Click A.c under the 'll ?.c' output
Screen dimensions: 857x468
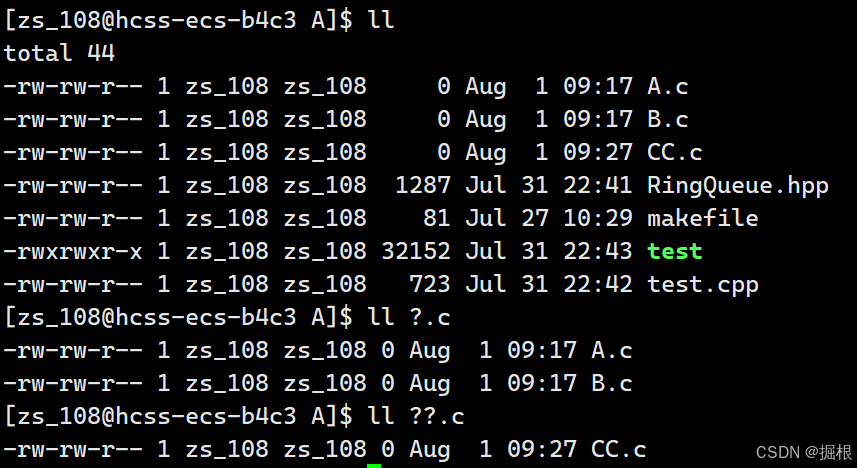612,350
